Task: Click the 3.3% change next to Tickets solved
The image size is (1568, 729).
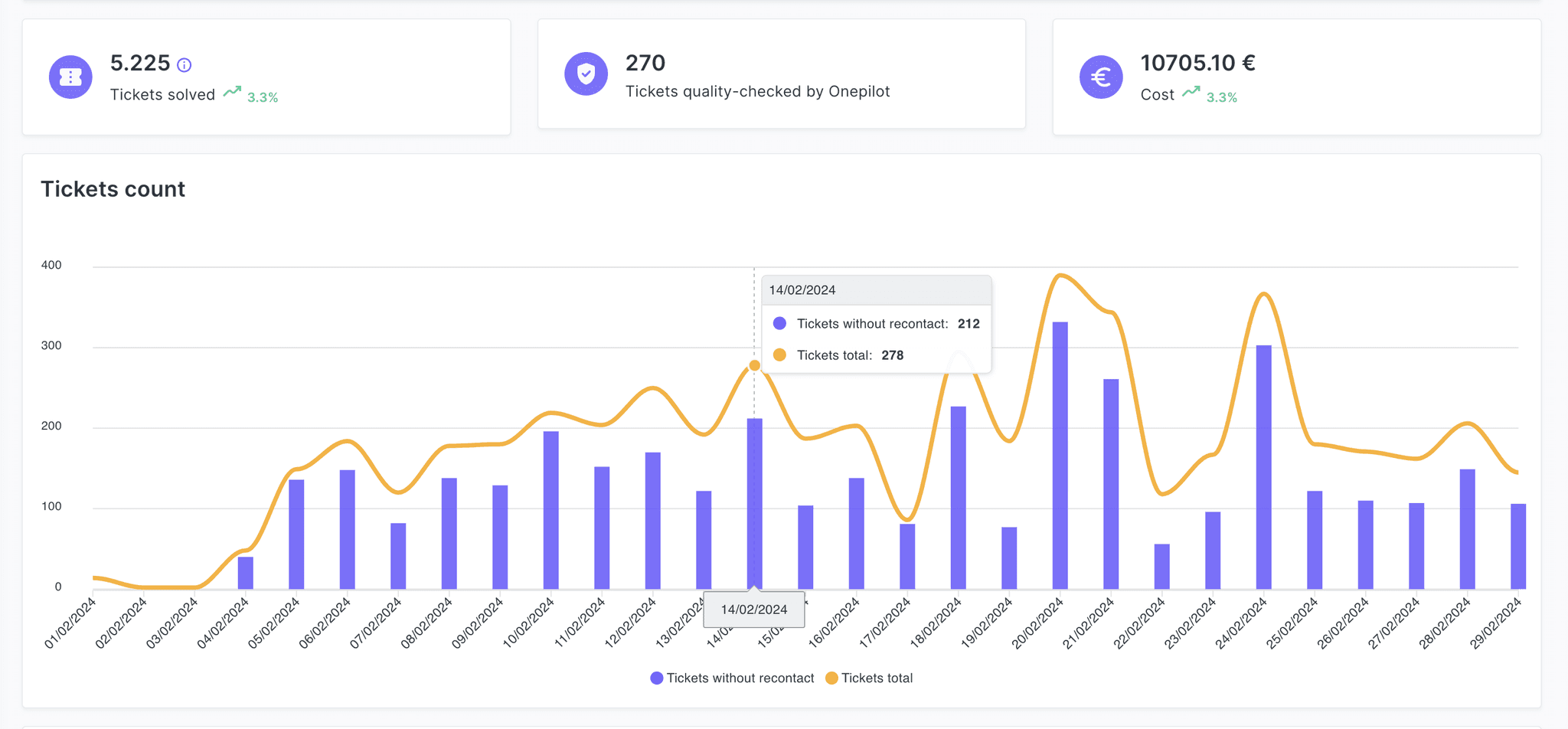Action: pyautogui.click(x=263, y=97)
